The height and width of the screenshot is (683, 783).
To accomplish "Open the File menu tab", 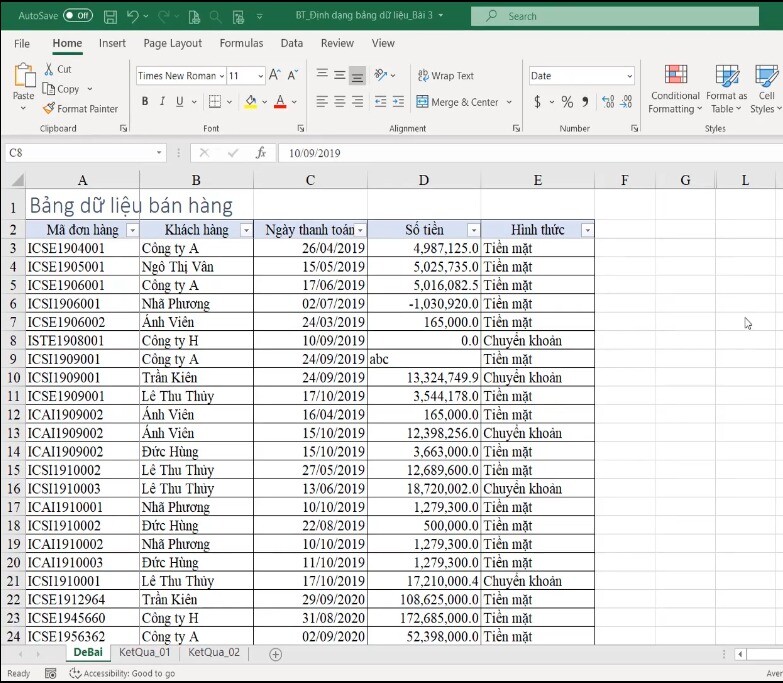I will coord(21,43).
